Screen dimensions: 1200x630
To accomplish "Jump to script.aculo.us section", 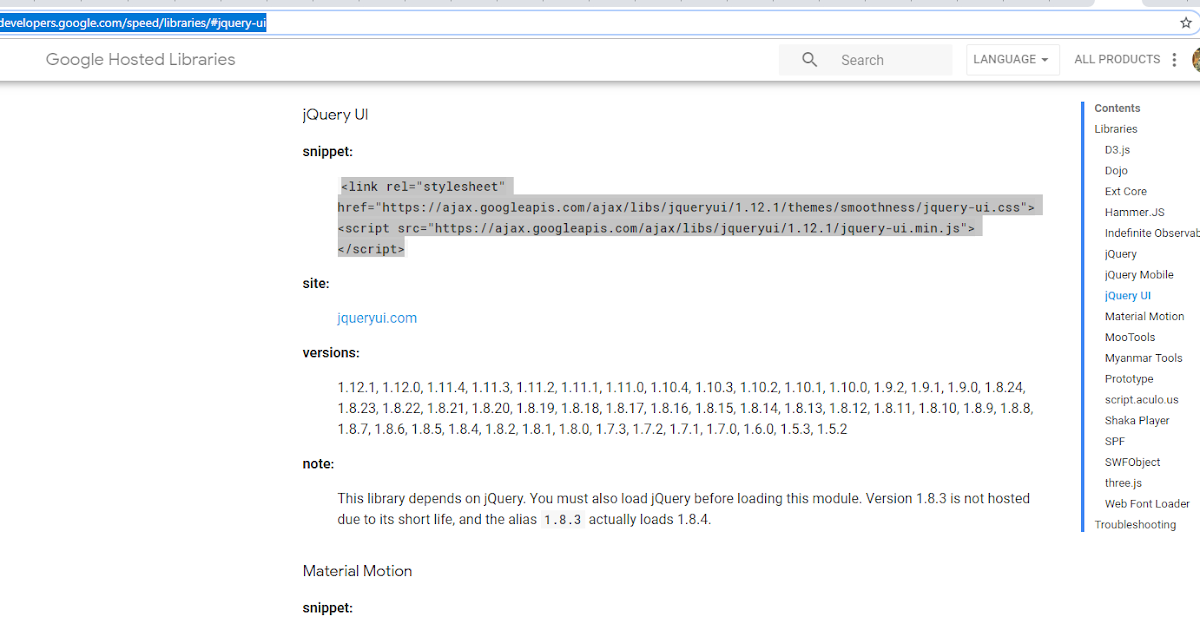I will [1141, 400].
